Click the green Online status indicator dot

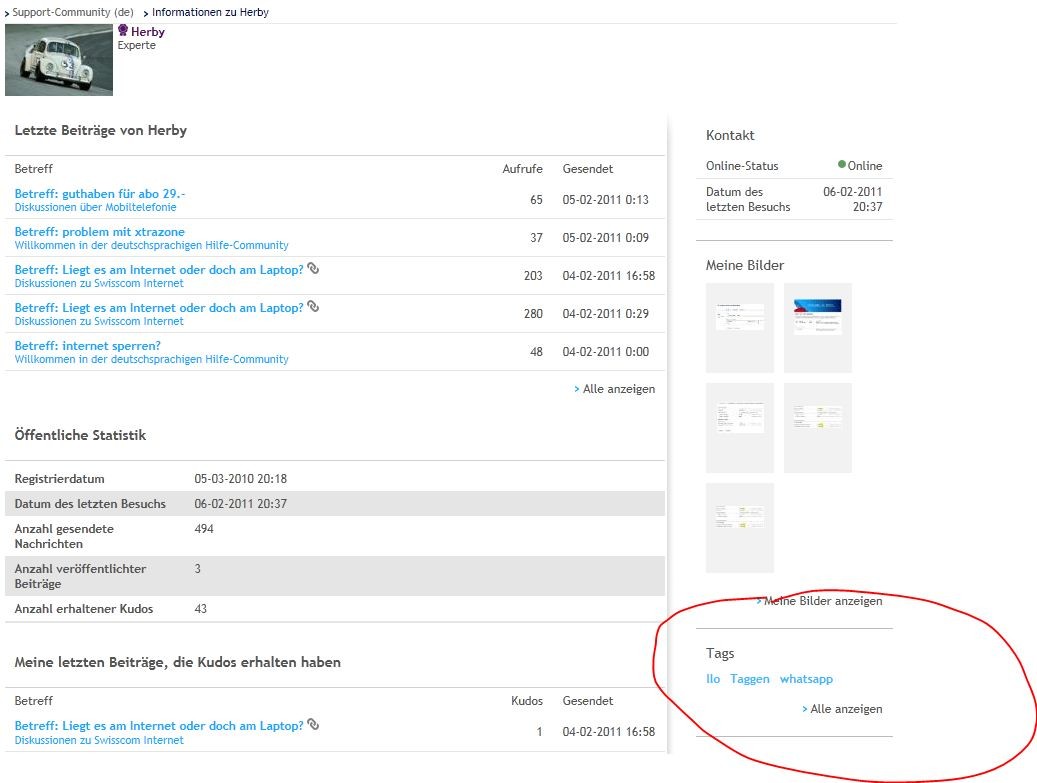pos(842,165)
